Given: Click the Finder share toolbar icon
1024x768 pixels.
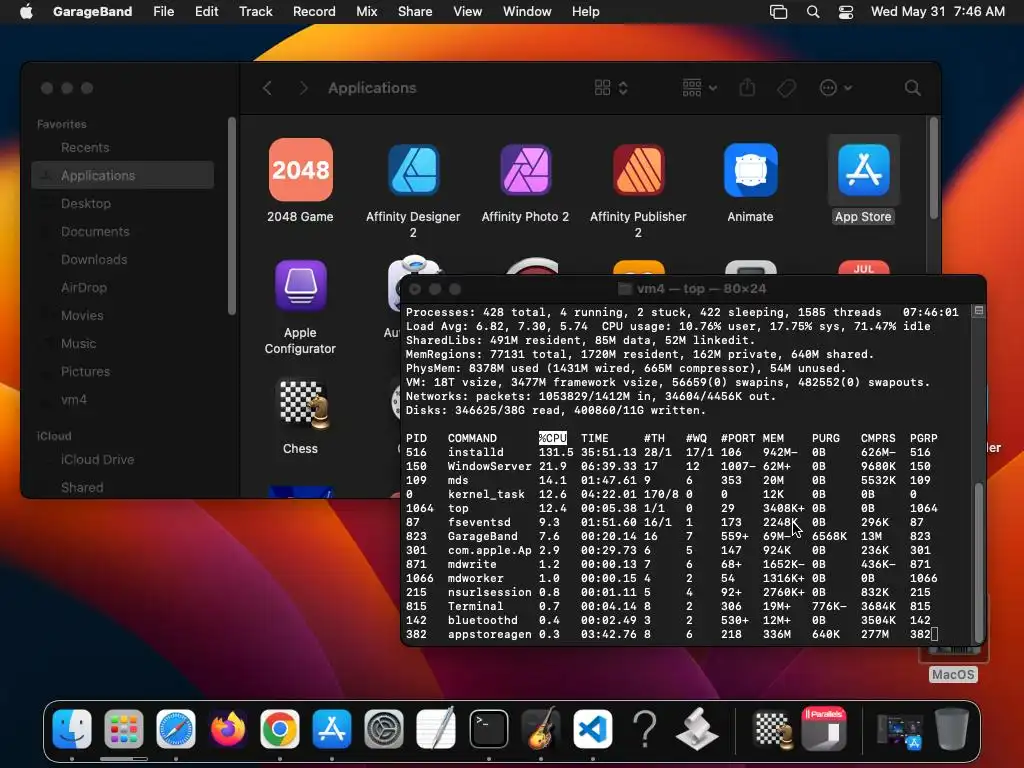Looking at the screenshot, I should click(747, 88).
